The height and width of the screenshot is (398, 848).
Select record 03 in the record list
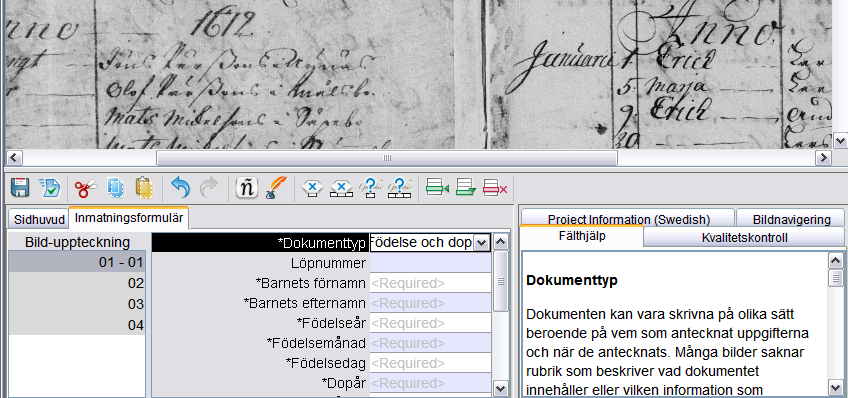click(x=77, y=304)
